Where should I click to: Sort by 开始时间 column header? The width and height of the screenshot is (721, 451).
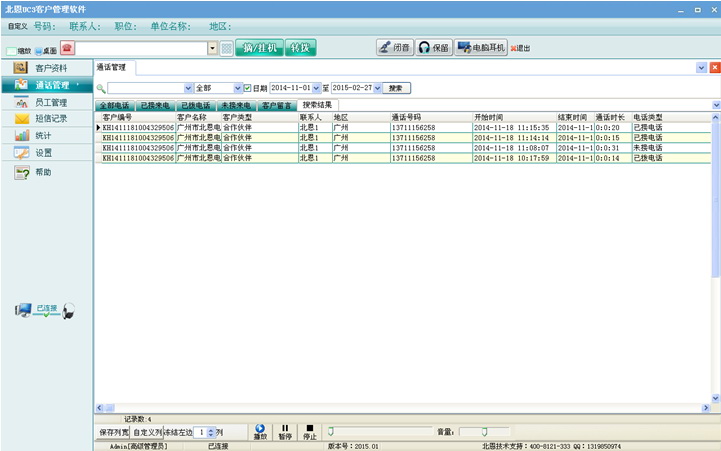(514, 117)
